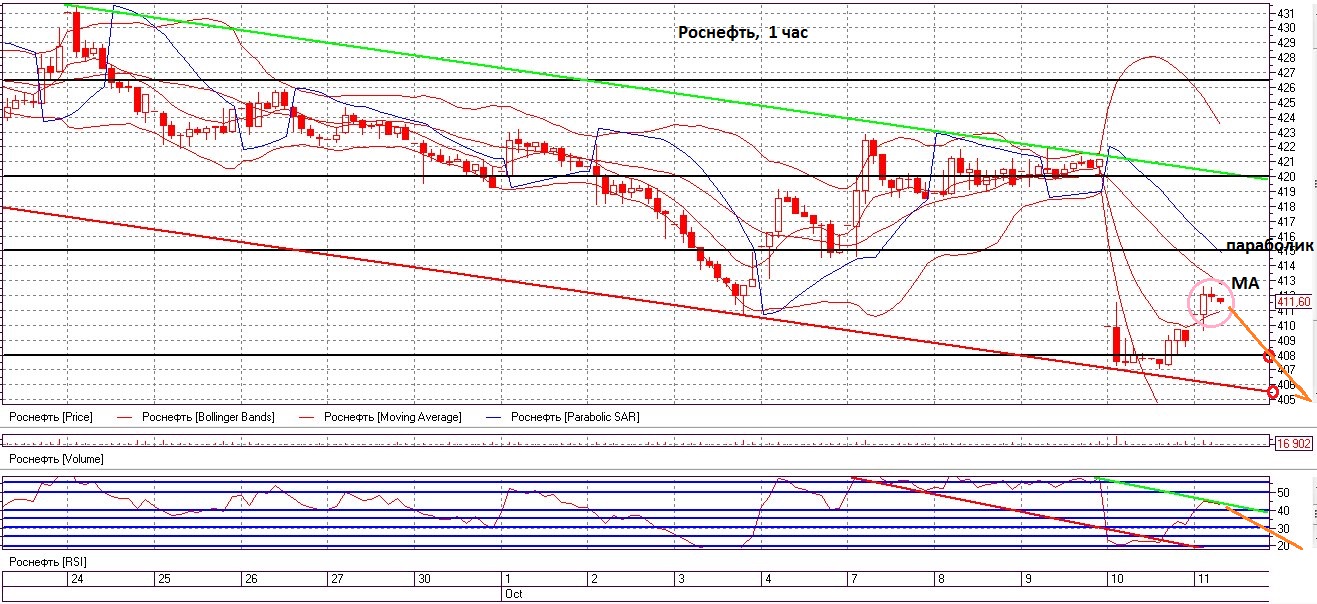Viewport: 1317px width, 604px height.
Task: Click the RSI axis label 50
Action: pyautogui.click(x=1283, y=493)
